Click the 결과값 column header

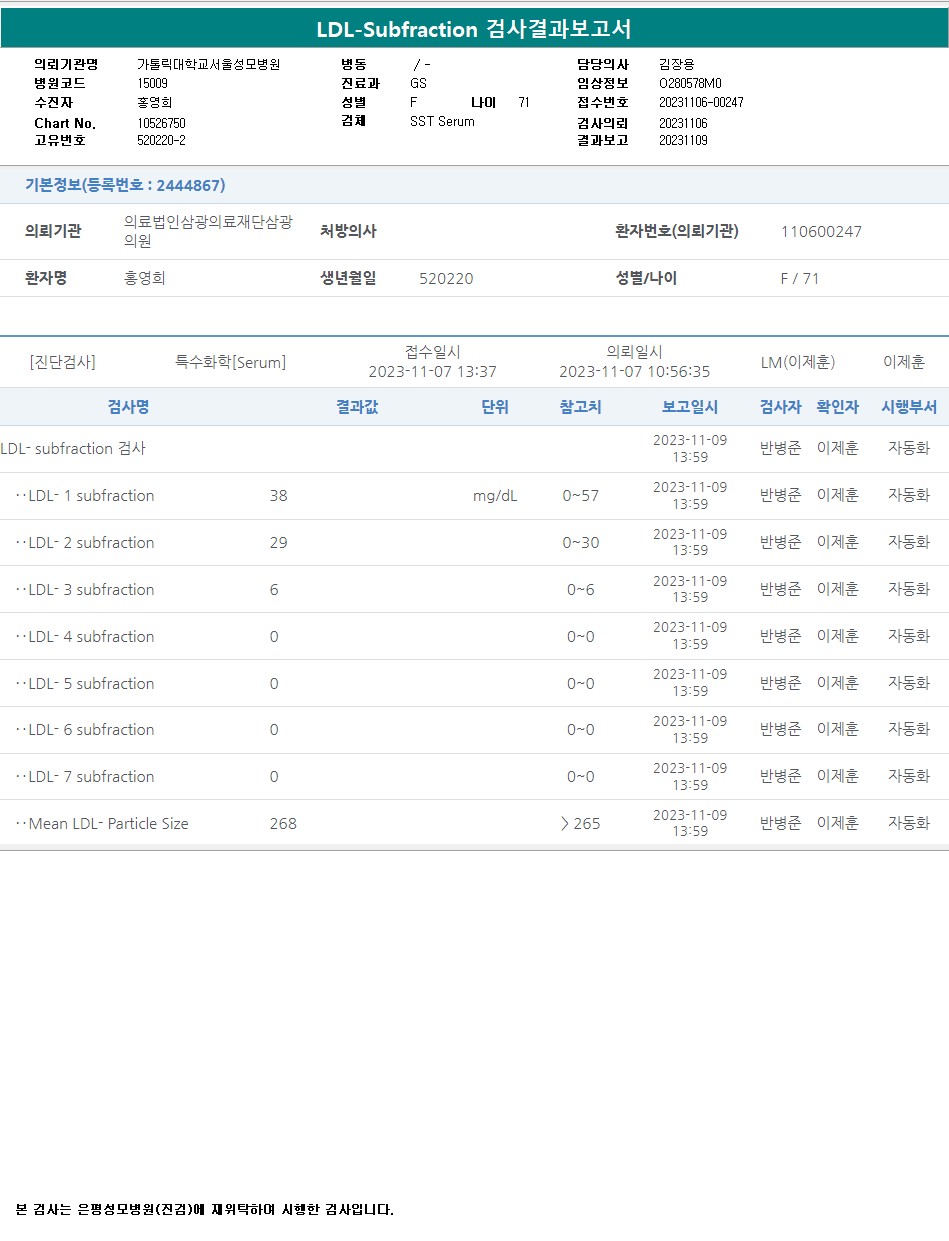click(x=357, y=407)
